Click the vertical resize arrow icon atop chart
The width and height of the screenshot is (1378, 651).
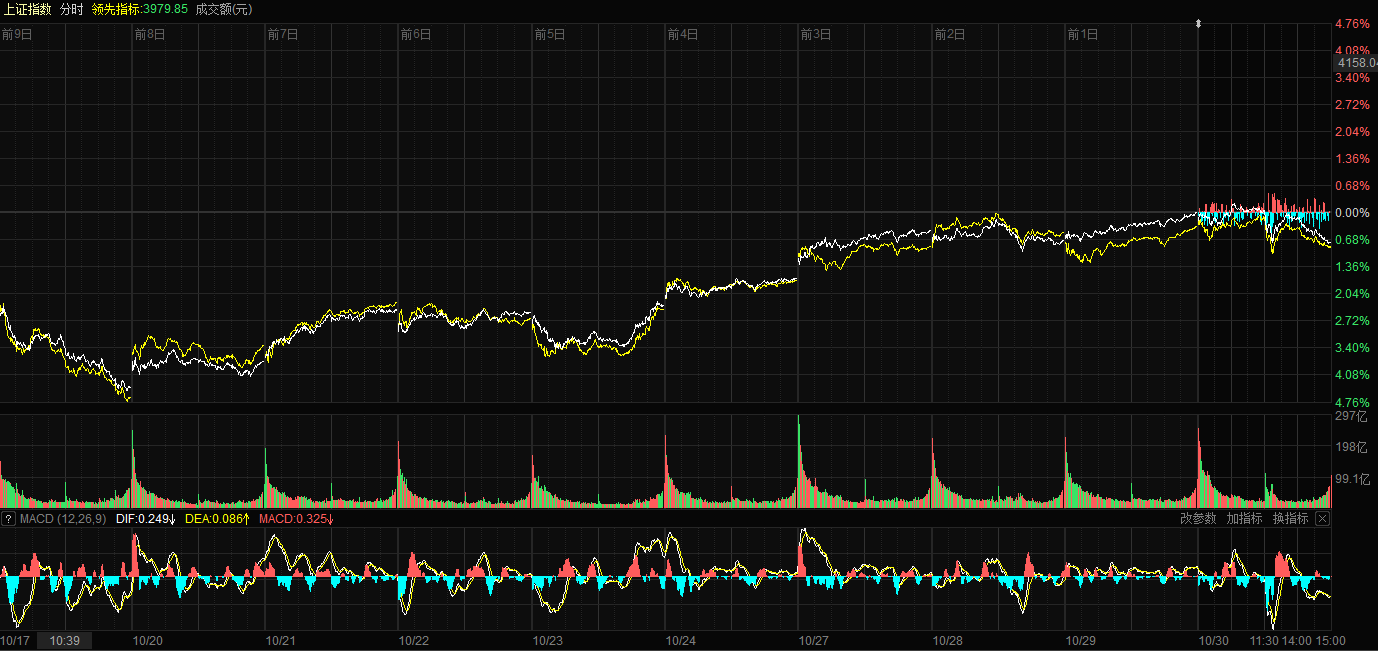point(1199,22)
